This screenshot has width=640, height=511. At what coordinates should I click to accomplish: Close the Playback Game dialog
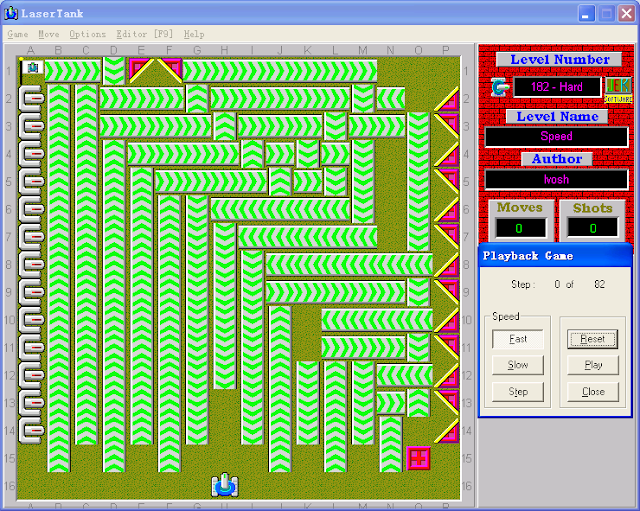click(593, 392)
